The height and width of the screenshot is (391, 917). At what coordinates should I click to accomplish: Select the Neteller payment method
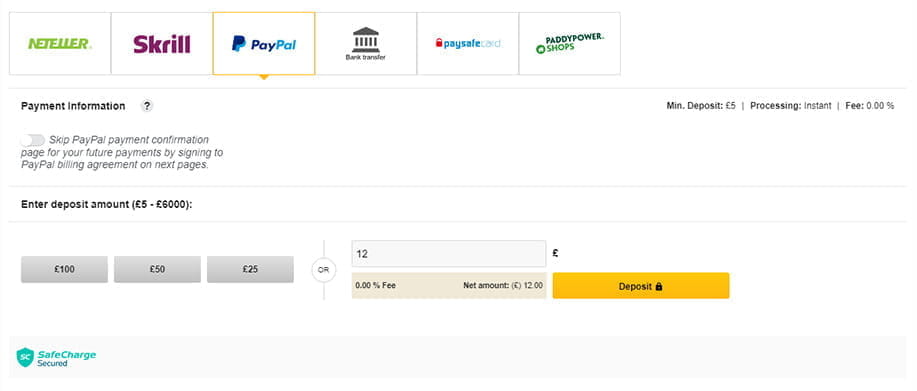point(60,44)
